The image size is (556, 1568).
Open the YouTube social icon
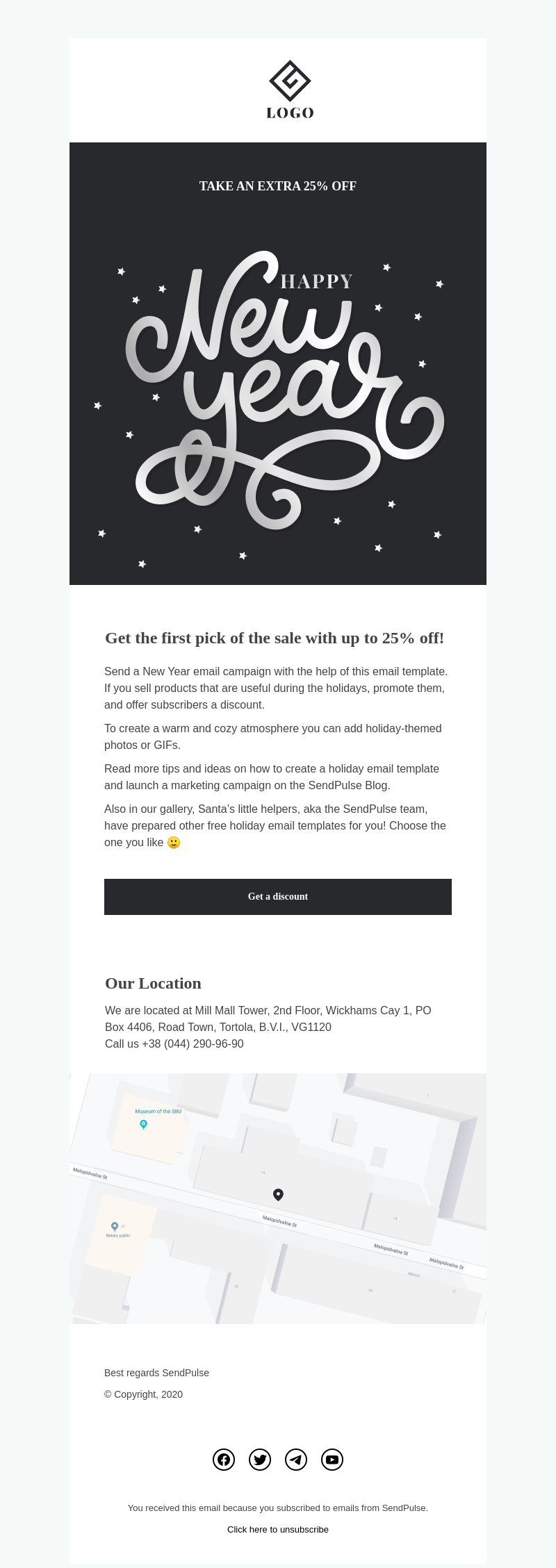pos(332,1460)
